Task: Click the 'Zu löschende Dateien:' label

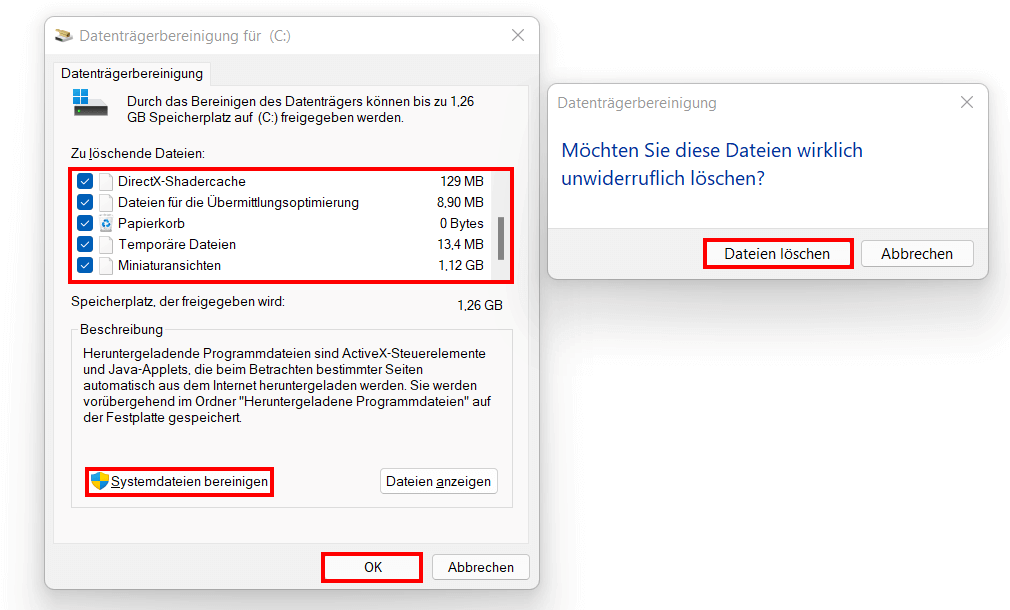Action: [x=138, y=154]
